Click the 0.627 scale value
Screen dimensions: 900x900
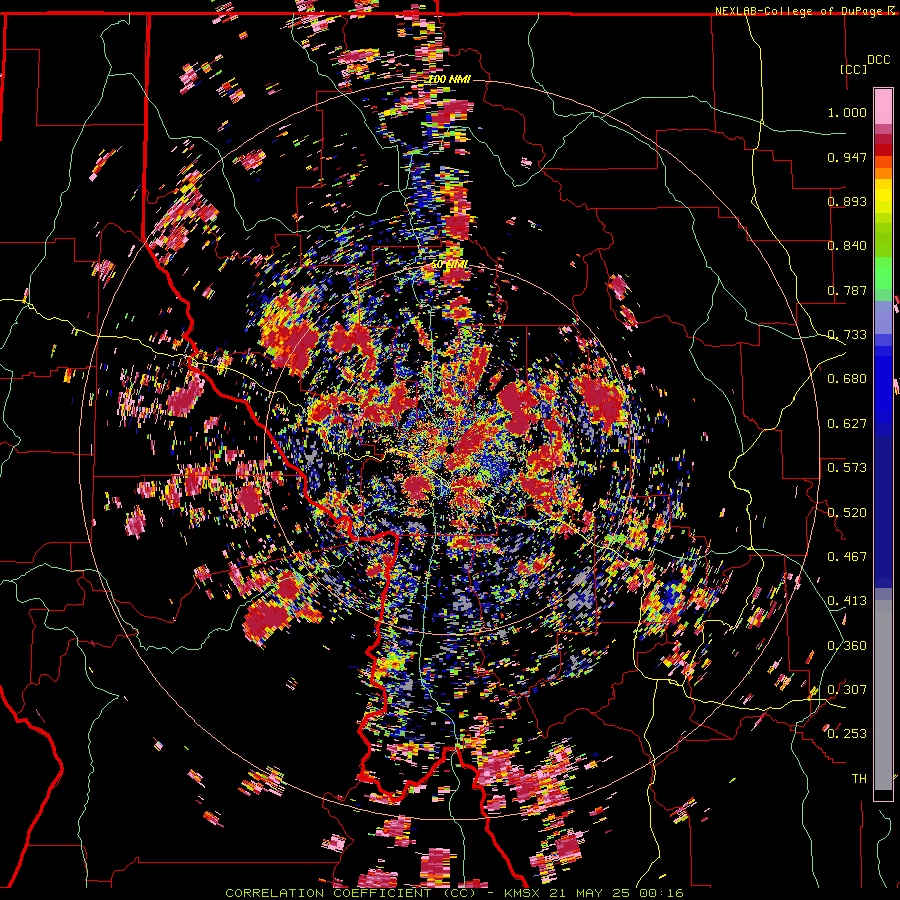pos(847,424)
